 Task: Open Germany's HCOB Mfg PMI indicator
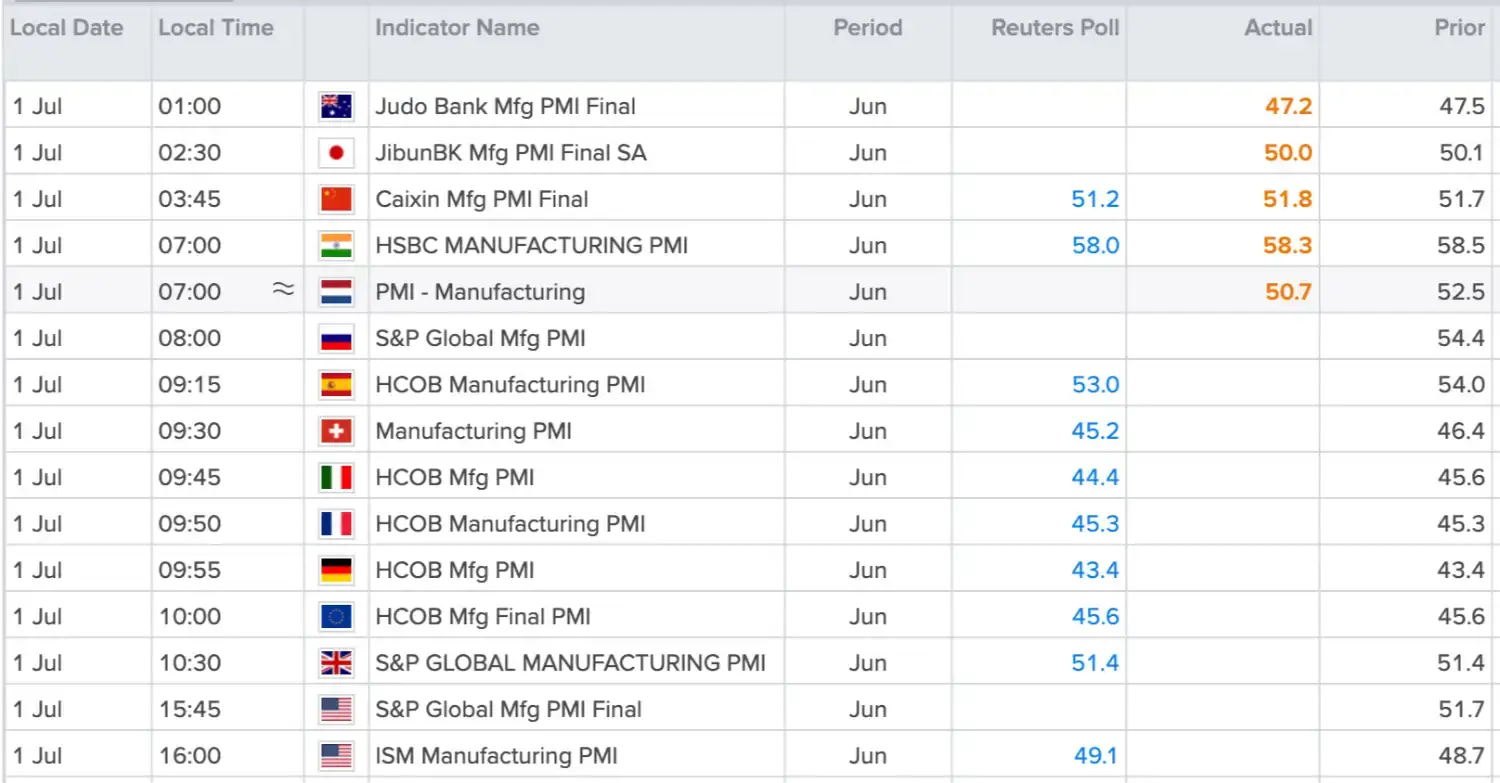point(455,570)
